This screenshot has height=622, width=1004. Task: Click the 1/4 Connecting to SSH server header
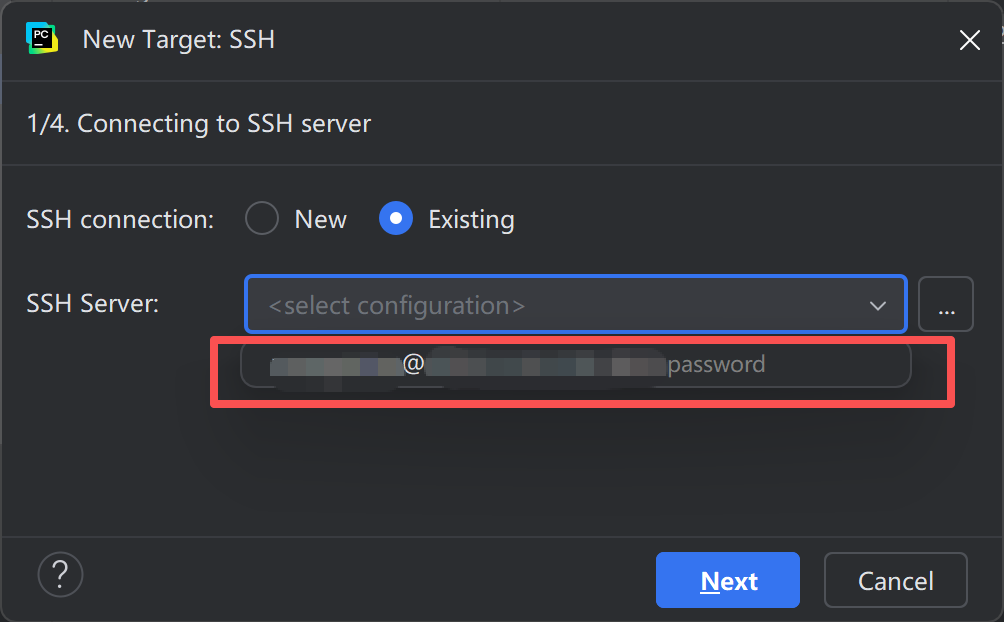coord(198,123)
